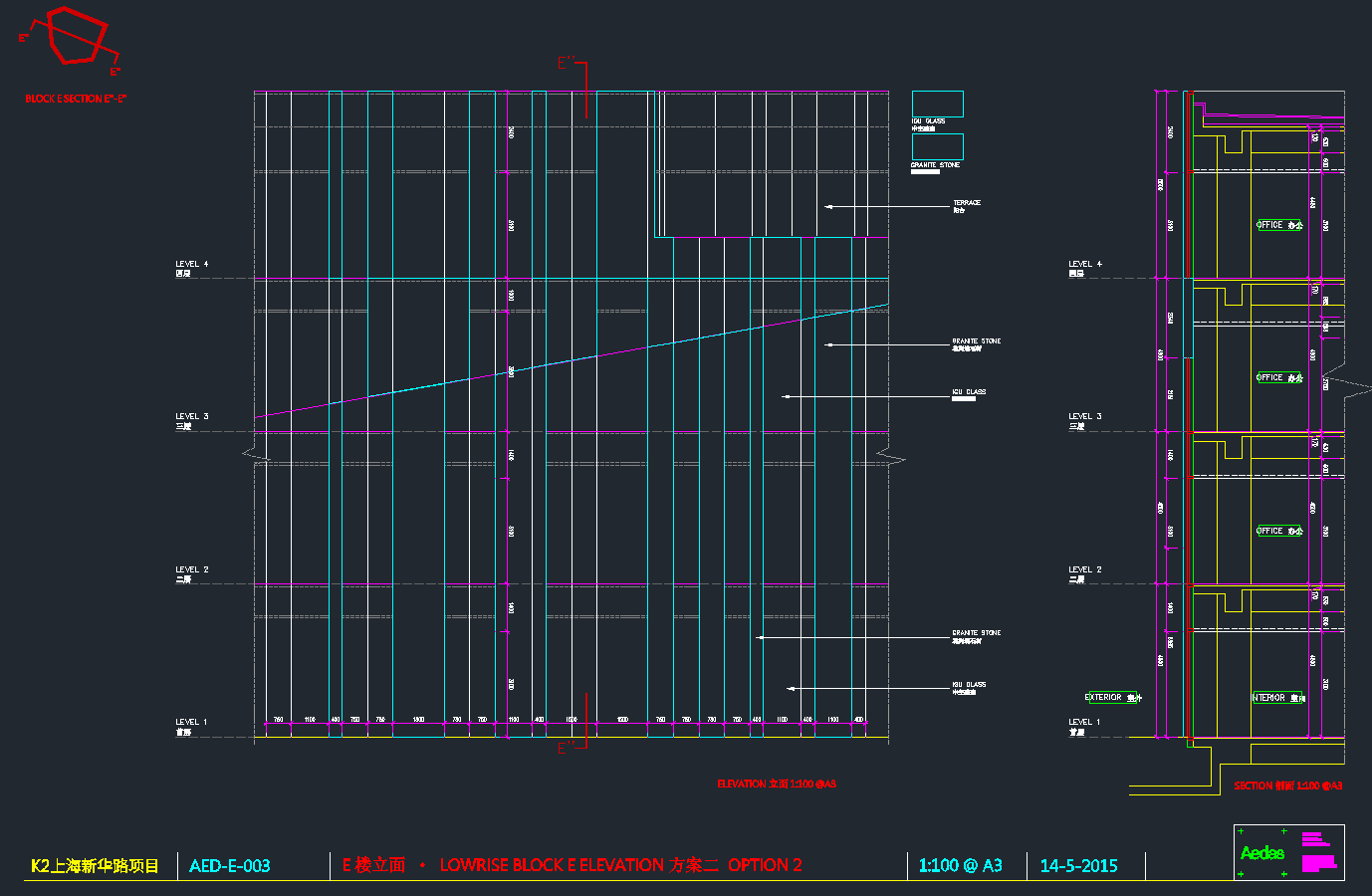Click the break line symbol at elevation right edge

coord(890,459)
